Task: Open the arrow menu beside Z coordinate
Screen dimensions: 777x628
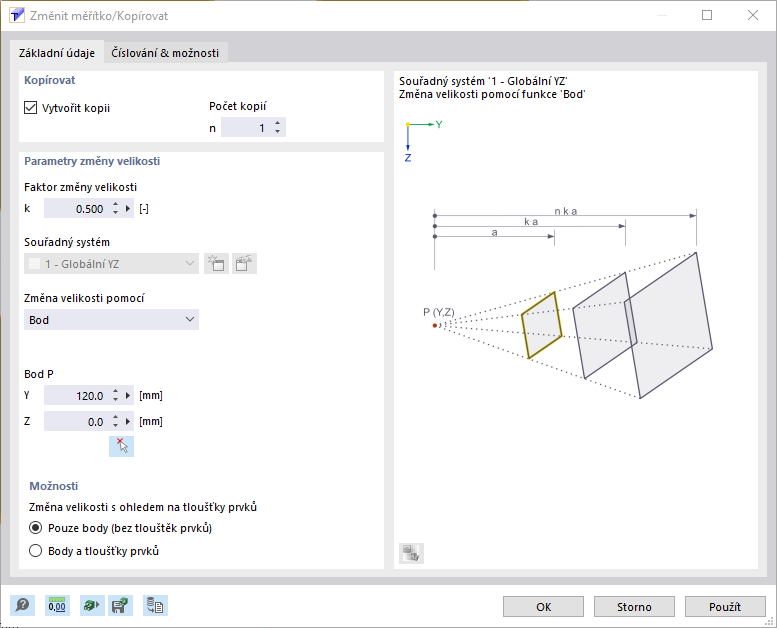Action: click(128, 421)
